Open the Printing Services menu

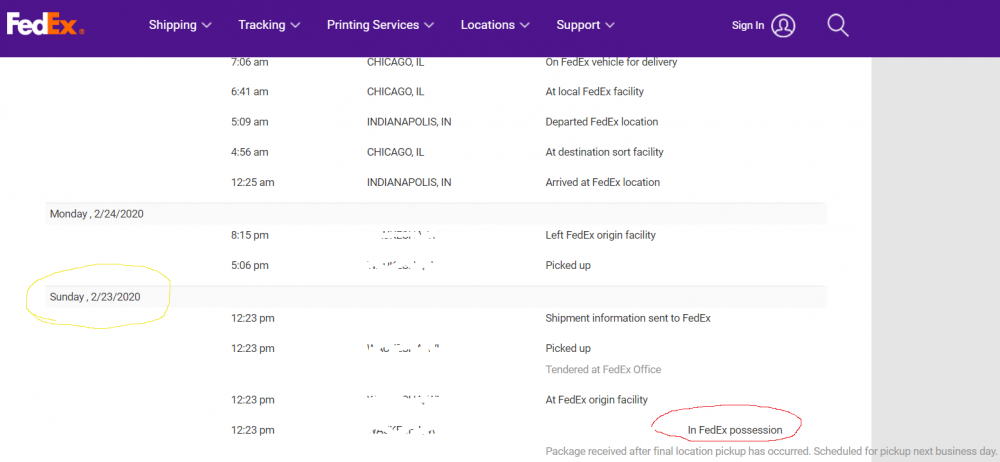pos(380,26)
